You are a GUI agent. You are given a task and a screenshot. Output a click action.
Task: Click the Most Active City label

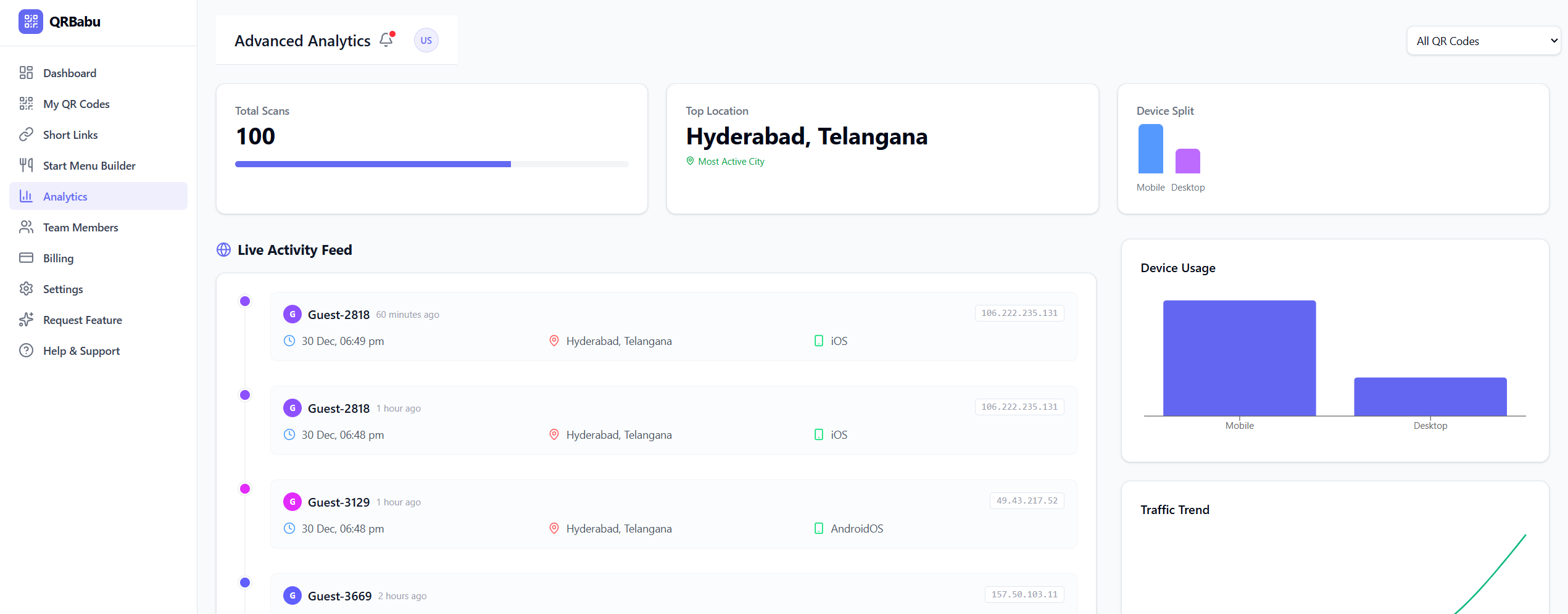click(x=731, y=162)
